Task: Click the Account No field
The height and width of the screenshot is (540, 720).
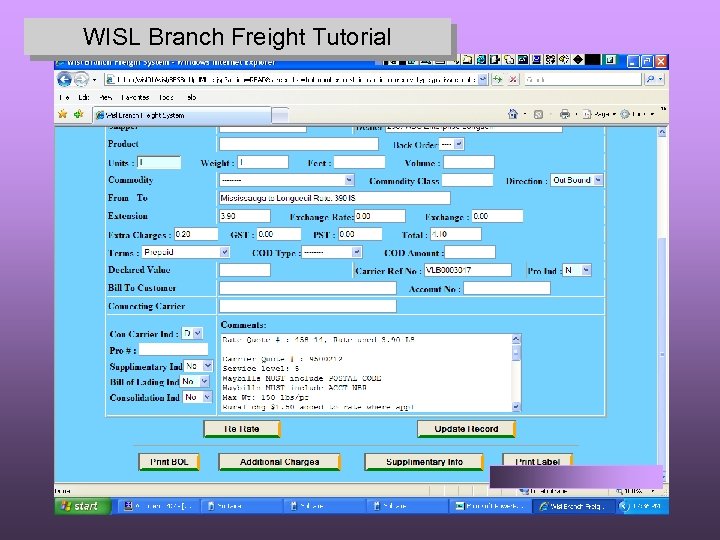Action: point(507,288)
